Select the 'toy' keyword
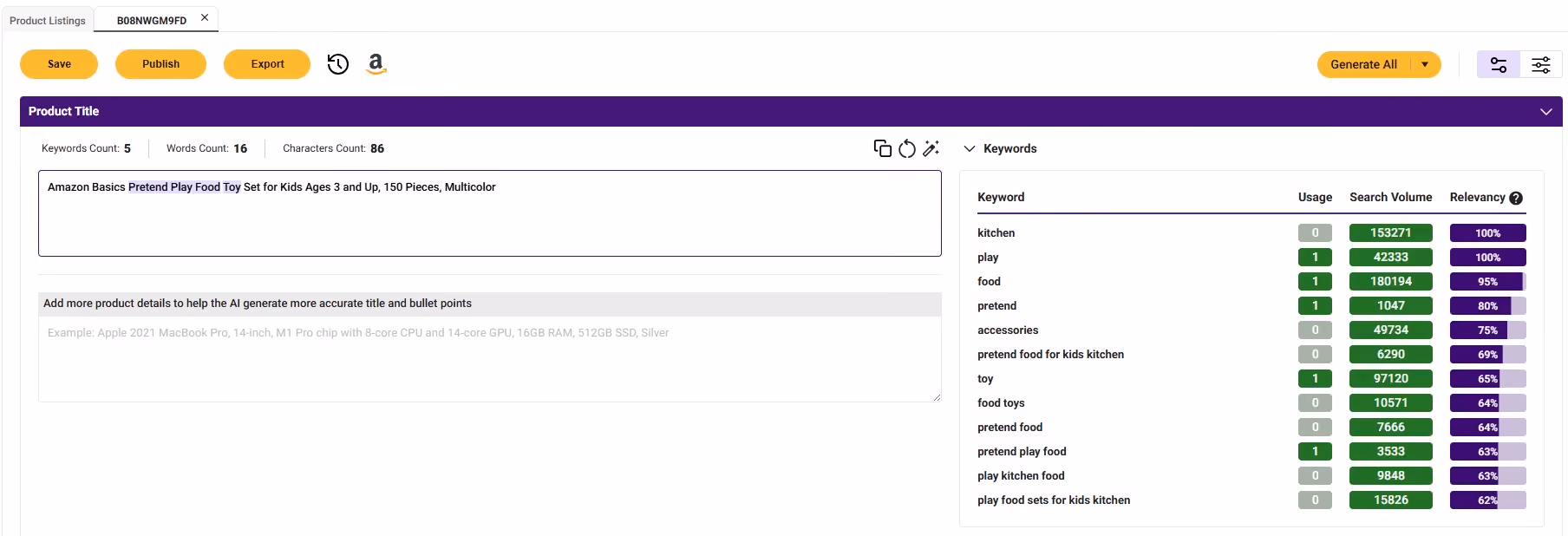Viewport: 1568px width, 536px height. pos(985,379)
